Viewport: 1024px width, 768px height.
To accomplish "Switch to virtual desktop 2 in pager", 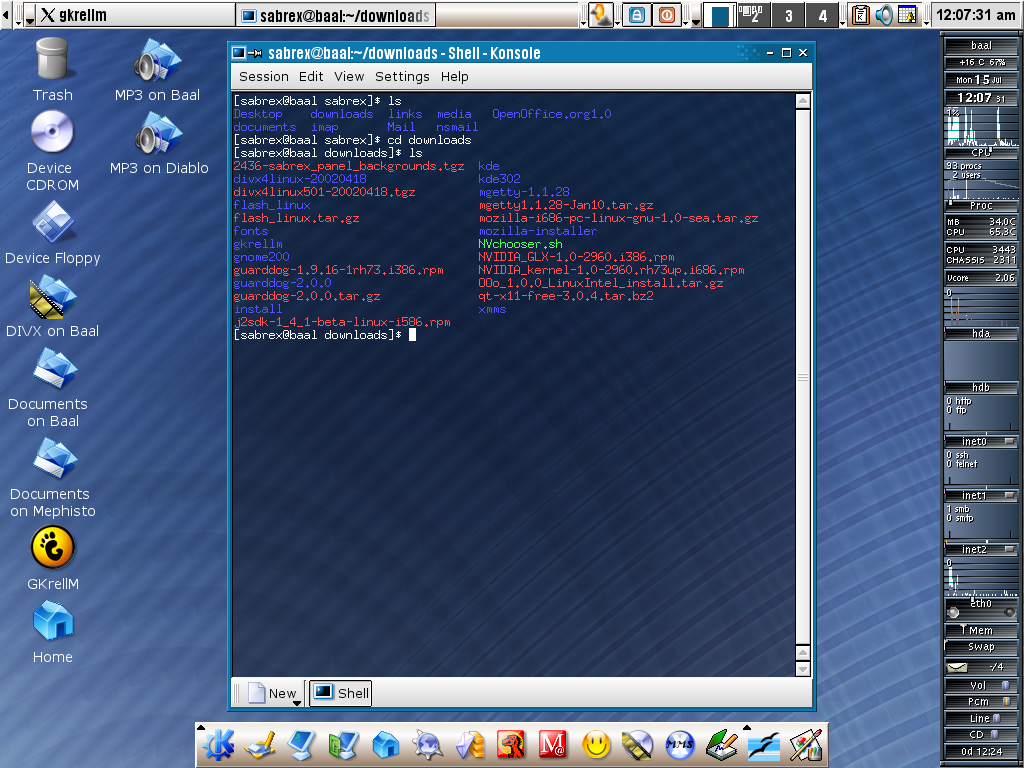I will click(754, 14).
